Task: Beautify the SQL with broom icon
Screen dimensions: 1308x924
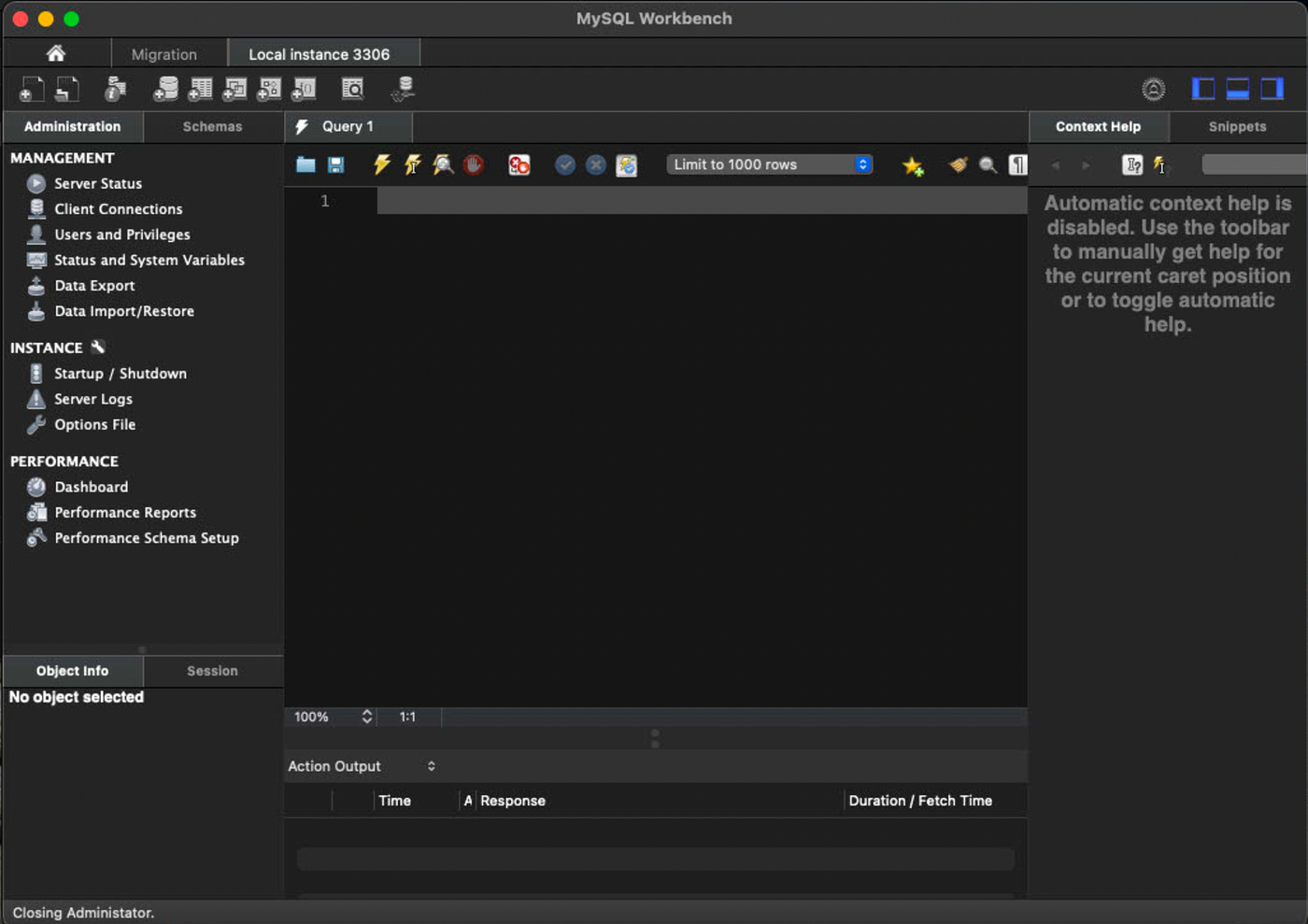Action: [958, 165]
